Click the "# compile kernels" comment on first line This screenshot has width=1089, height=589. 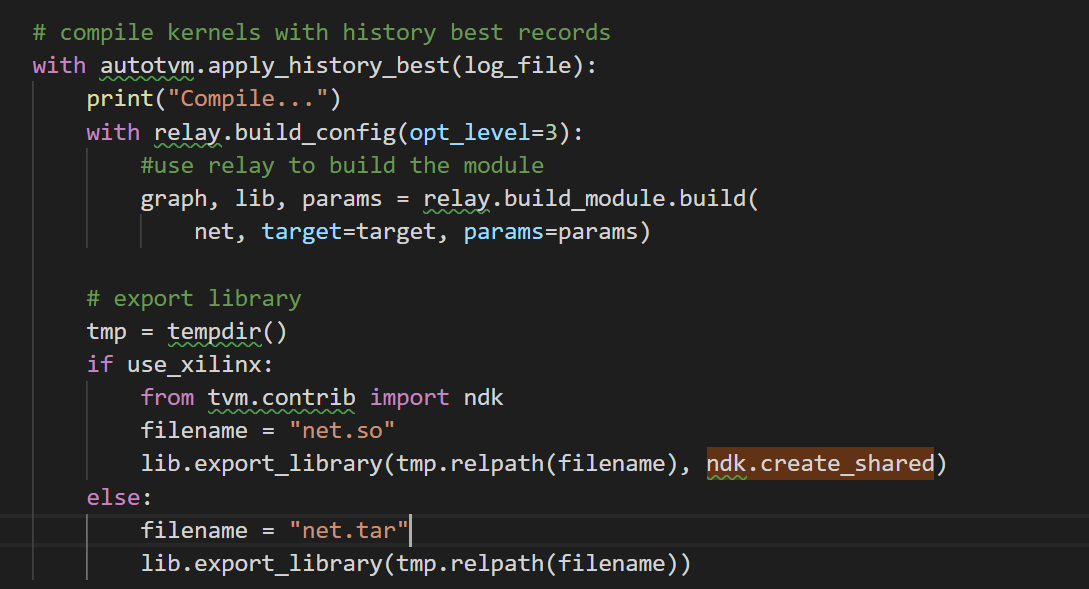click(x=321, y=32)
